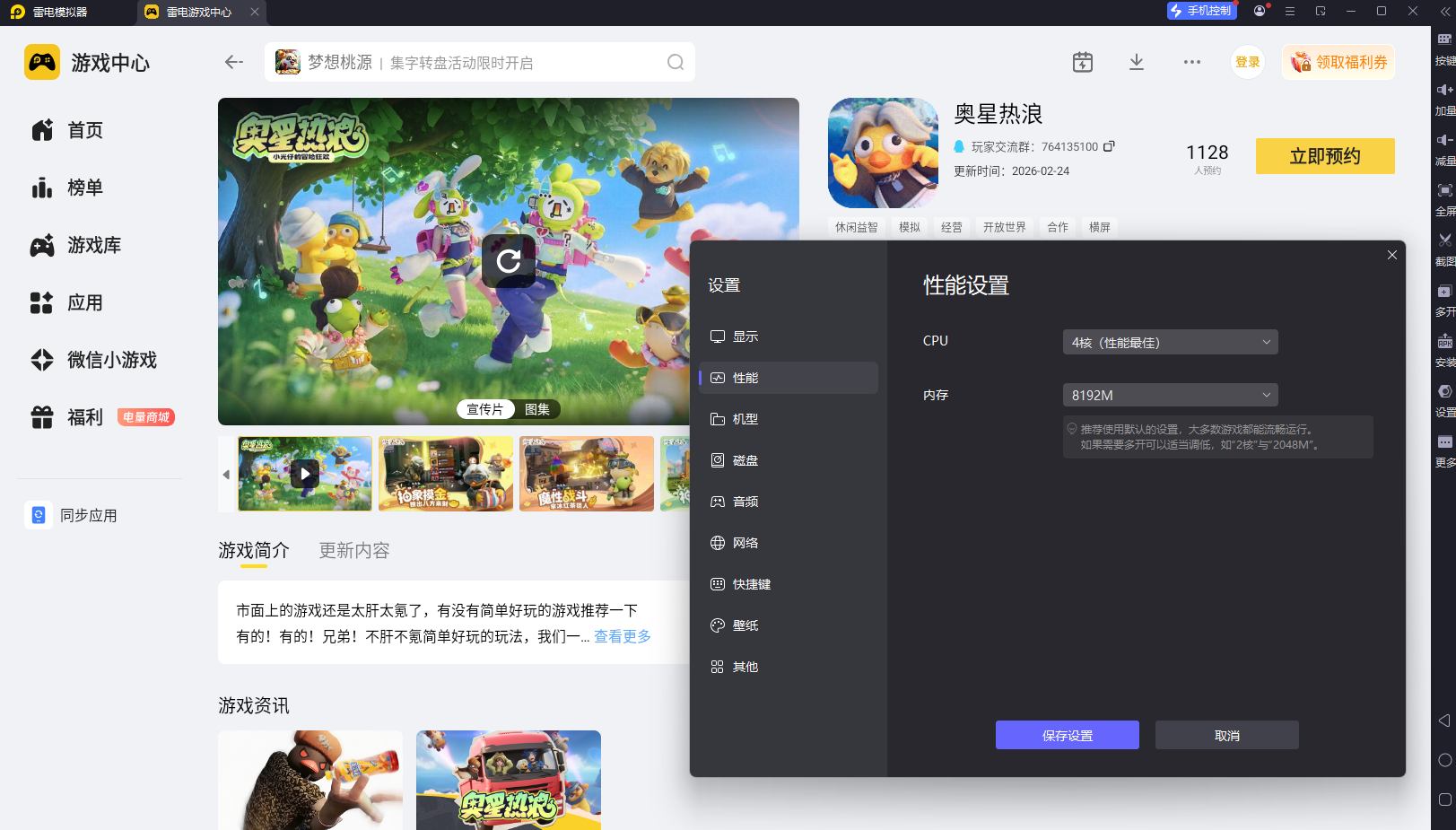Click the 手机控制 button
Image resolution: width=1456 pixels, height=830 pixels.
(x=1202, y=11)
